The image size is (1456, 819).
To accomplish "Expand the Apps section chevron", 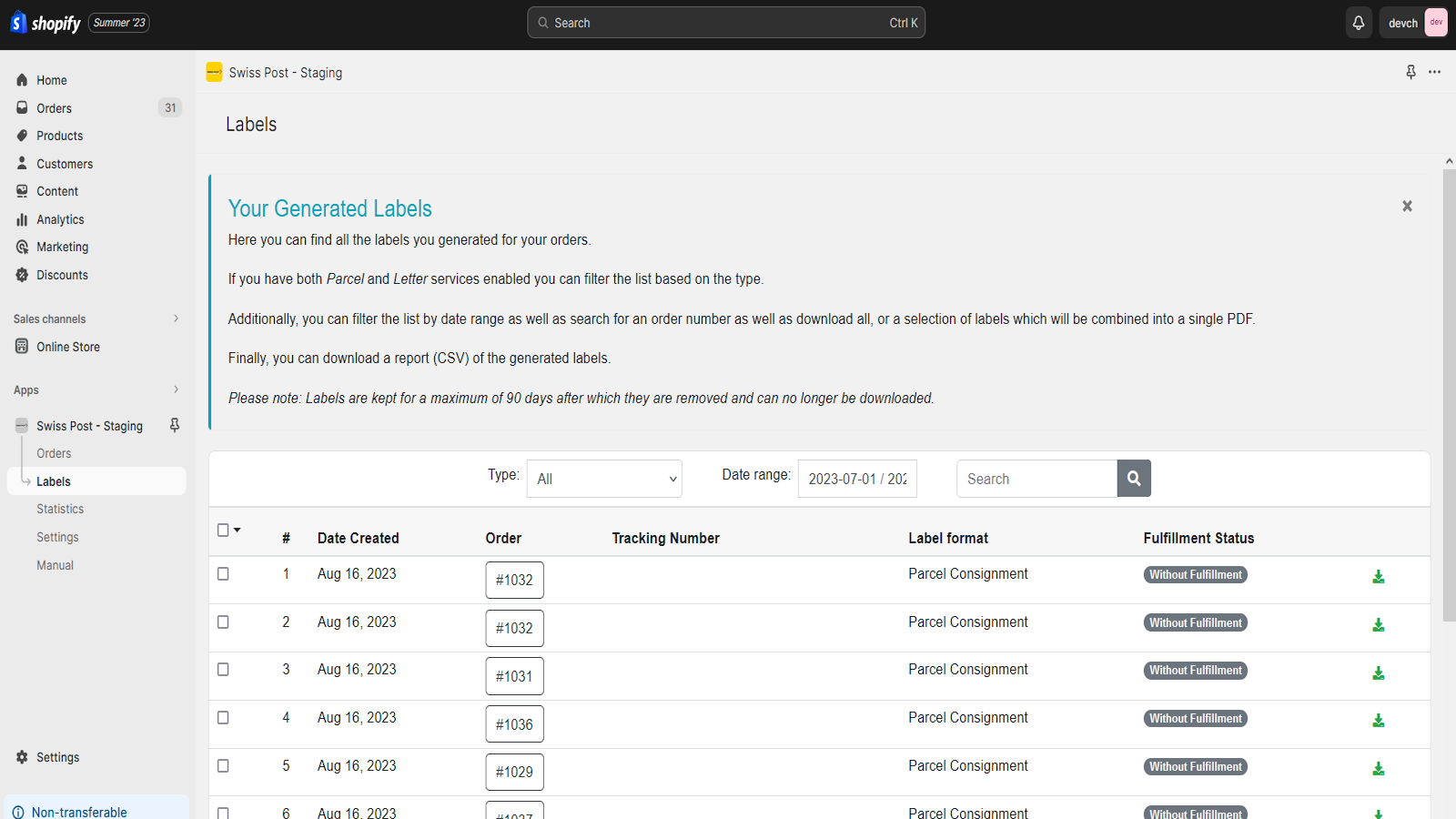I will (176, 390).
